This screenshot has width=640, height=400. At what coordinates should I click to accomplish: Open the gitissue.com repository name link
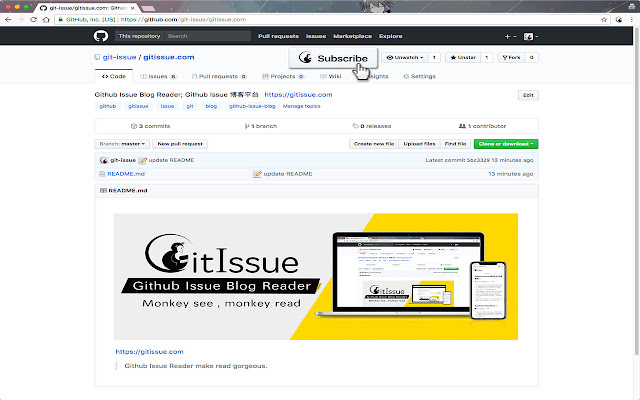tap(169, 57)
